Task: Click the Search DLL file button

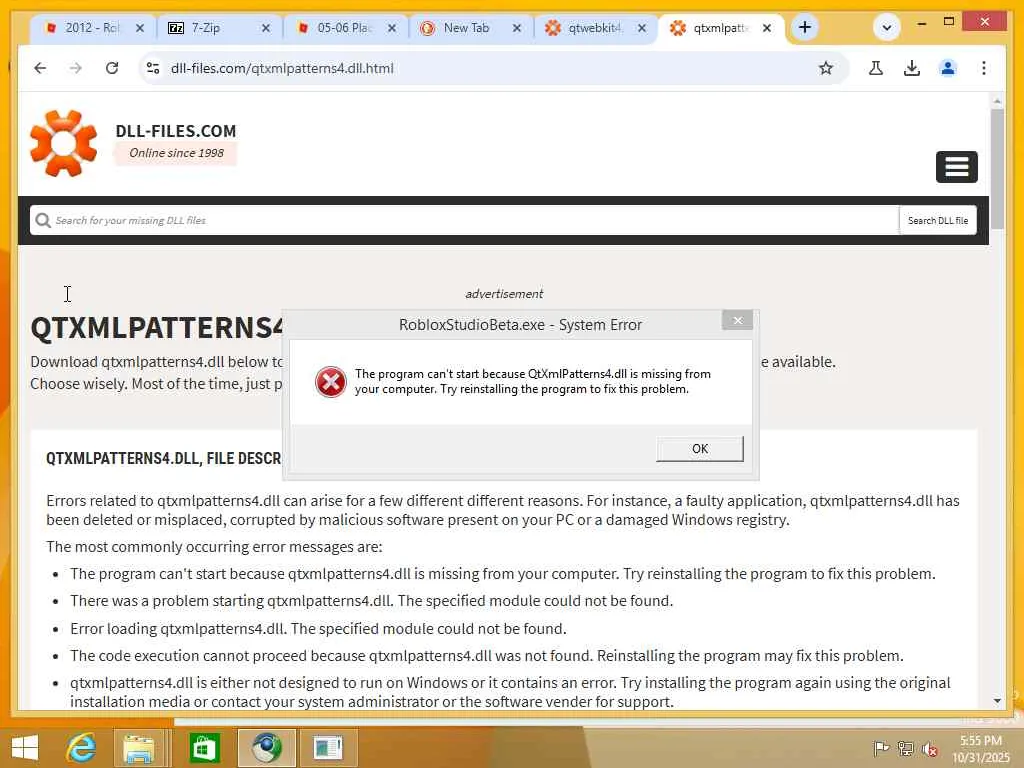Action: (937, 221)
